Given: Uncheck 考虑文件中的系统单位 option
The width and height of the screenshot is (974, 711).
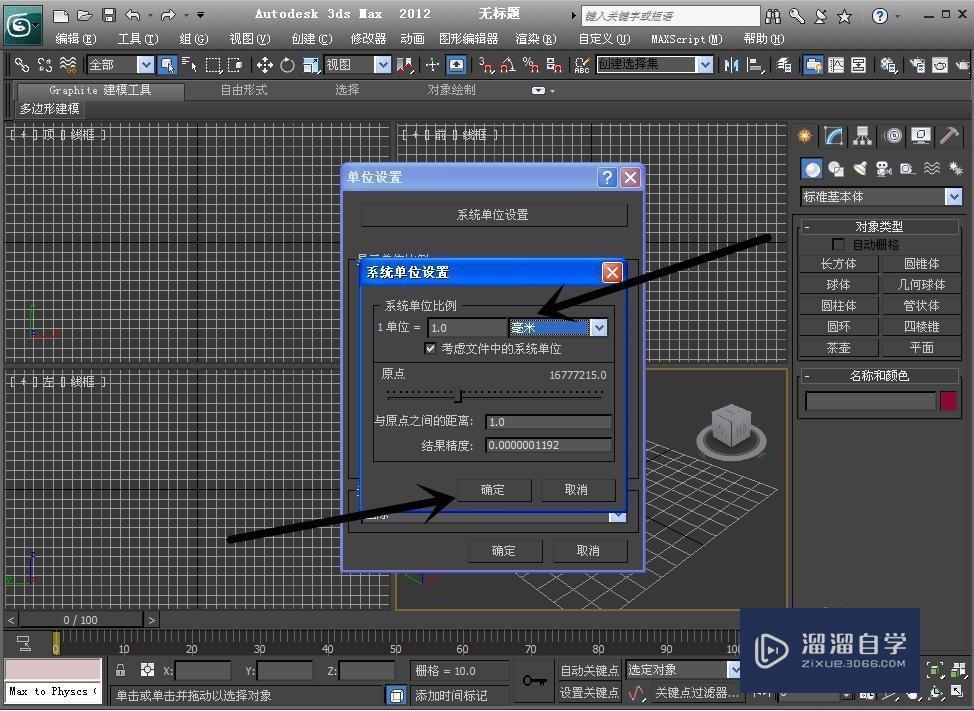Looking at the screenshot, I should [431, 348].
